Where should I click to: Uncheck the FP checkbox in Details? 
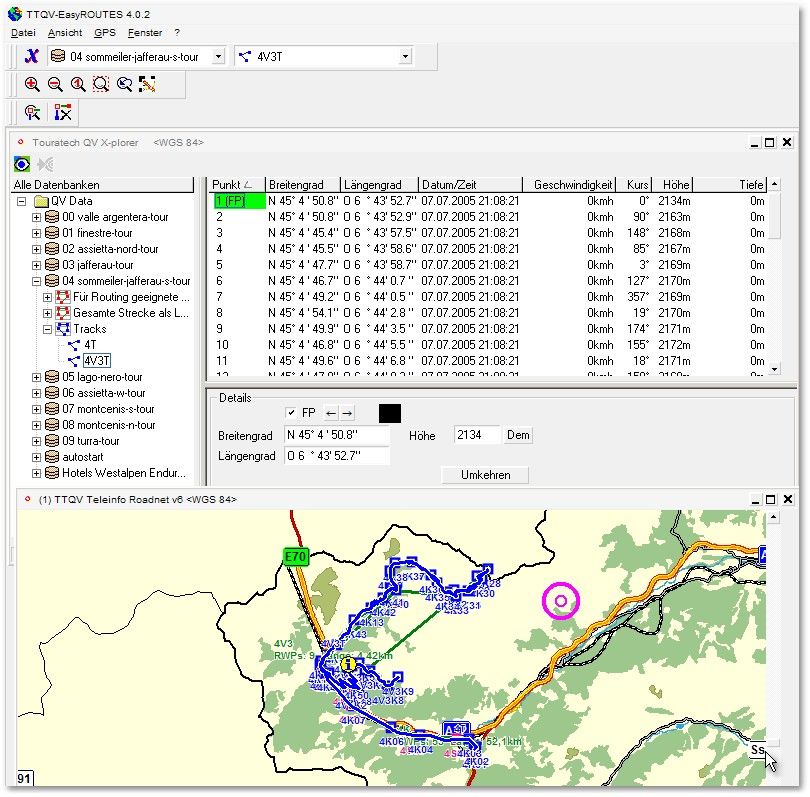tap(291, 413)
